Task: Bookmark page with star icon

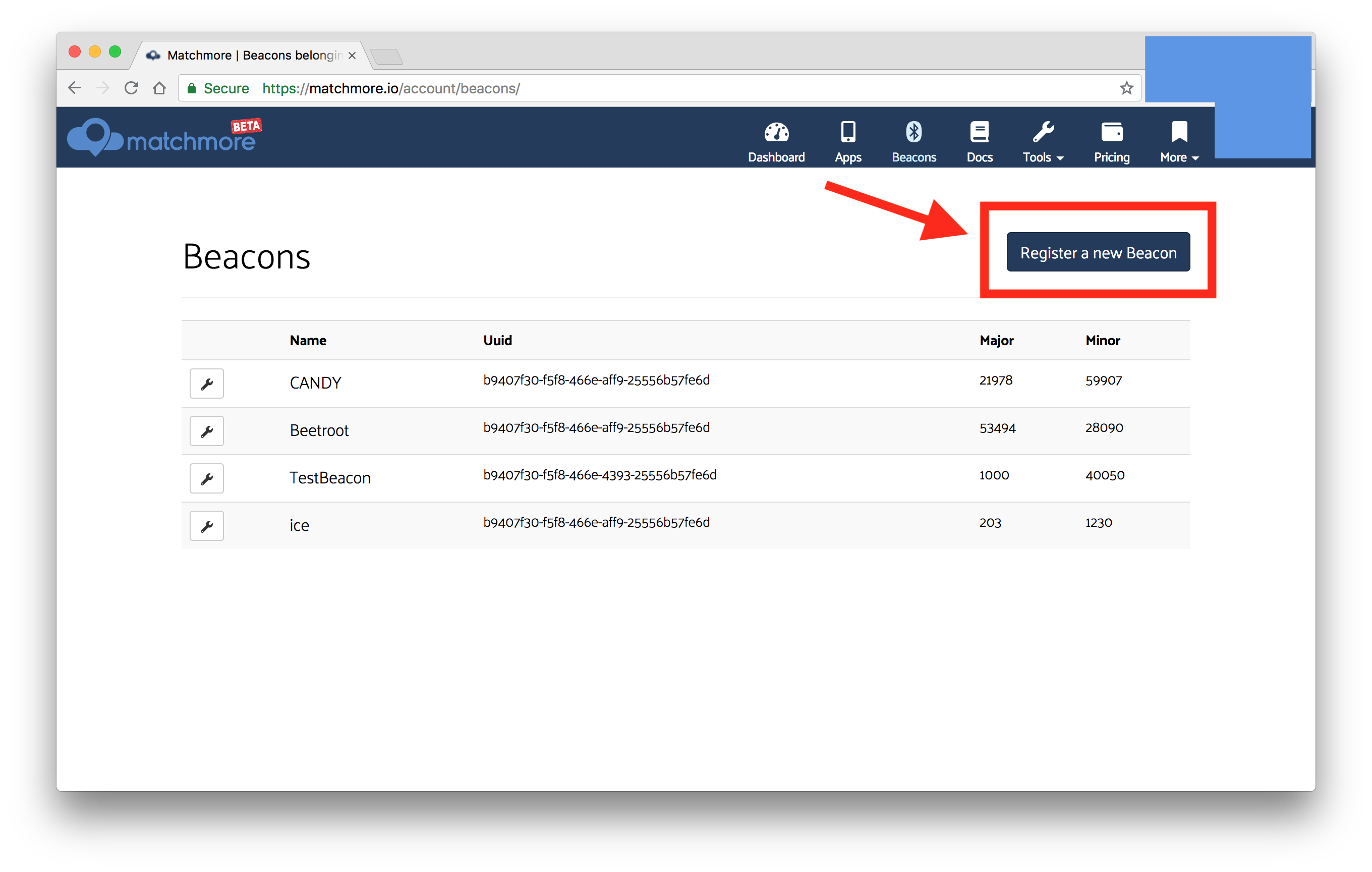Action: coord(1126,88)
